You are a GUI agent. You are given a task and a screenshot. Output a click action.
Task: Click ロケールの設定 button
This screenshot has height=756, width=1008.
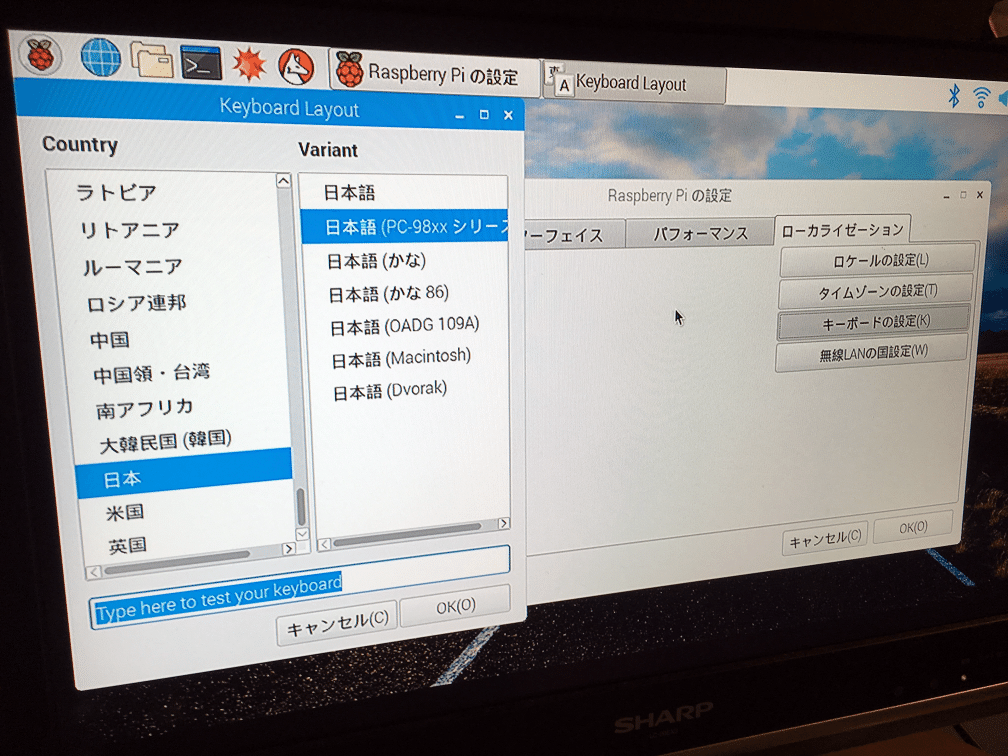click(x=878, y=260)
